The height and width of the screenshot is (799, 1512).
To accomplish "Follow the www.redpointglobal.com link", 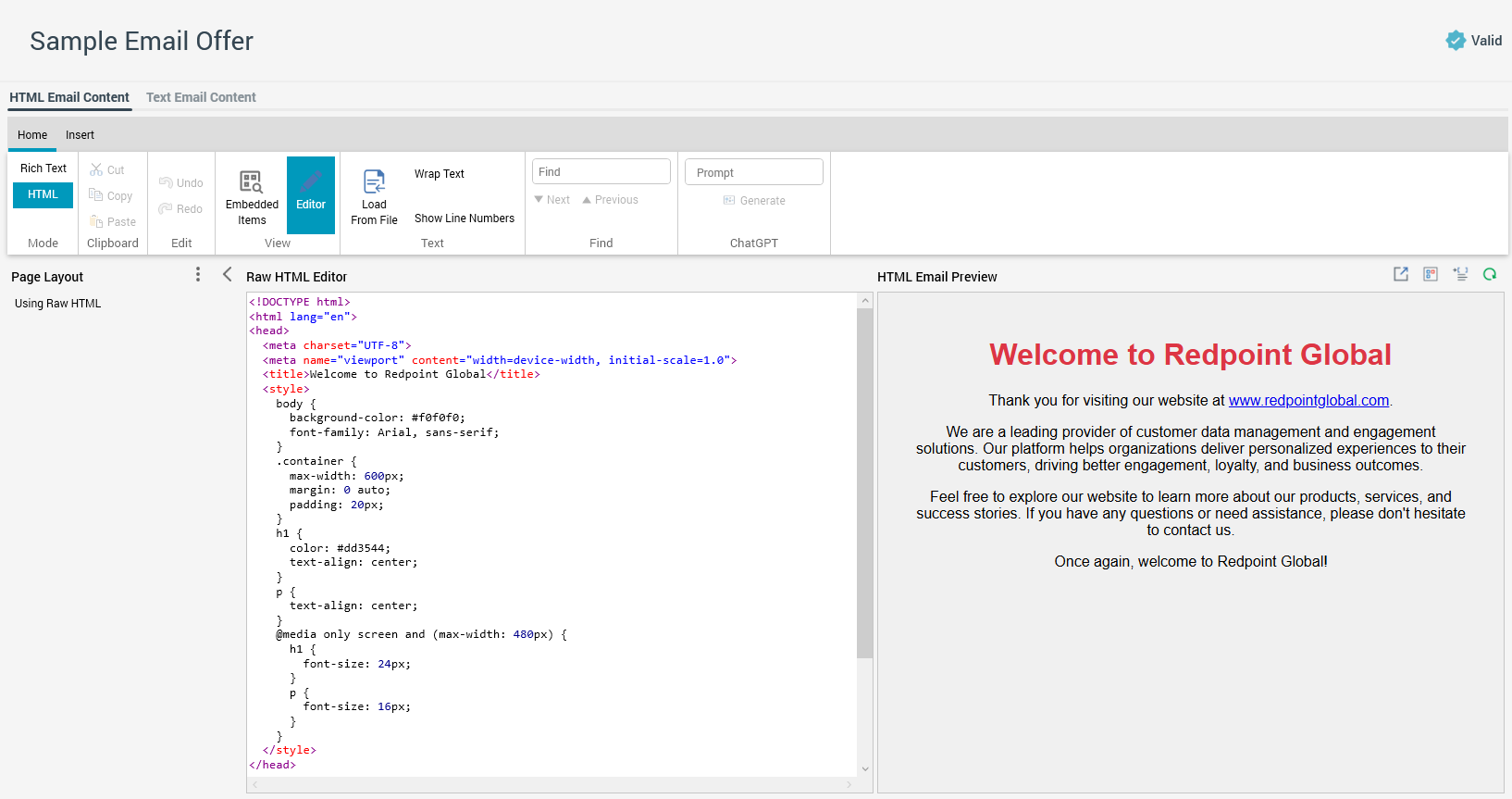I will [x=1308, y=400].
